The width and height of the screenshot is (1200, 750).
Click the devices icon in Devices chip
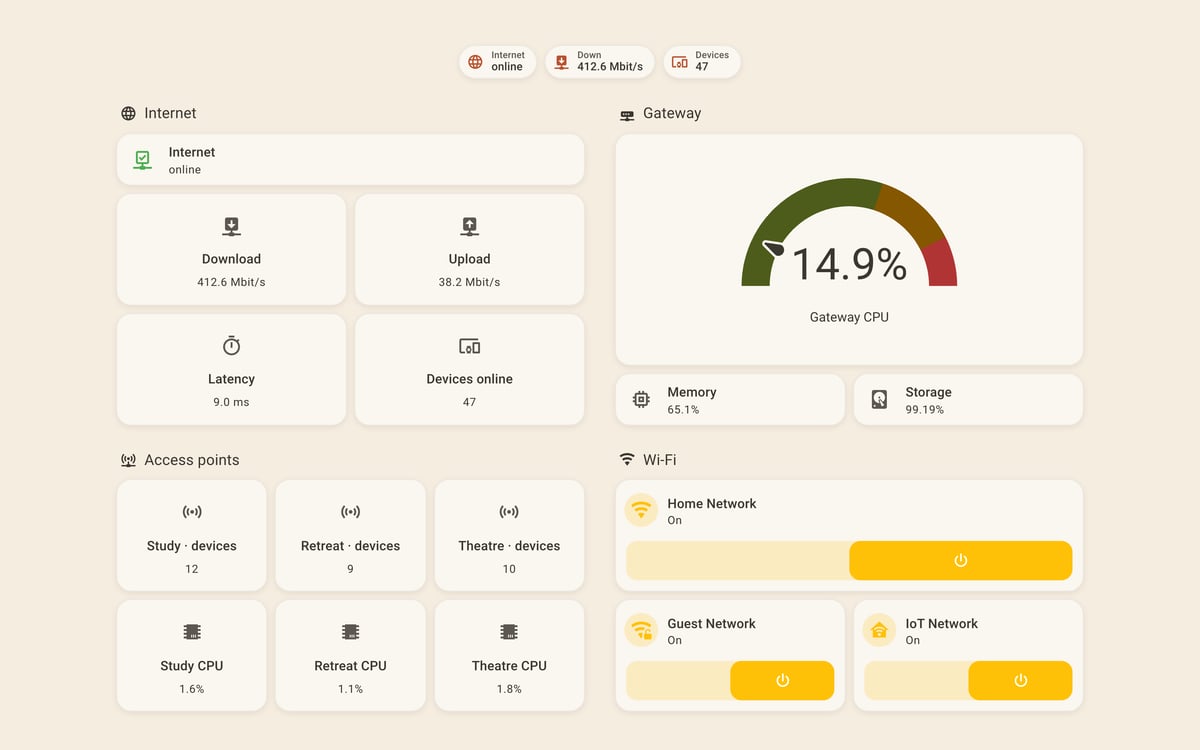(680, 62)
